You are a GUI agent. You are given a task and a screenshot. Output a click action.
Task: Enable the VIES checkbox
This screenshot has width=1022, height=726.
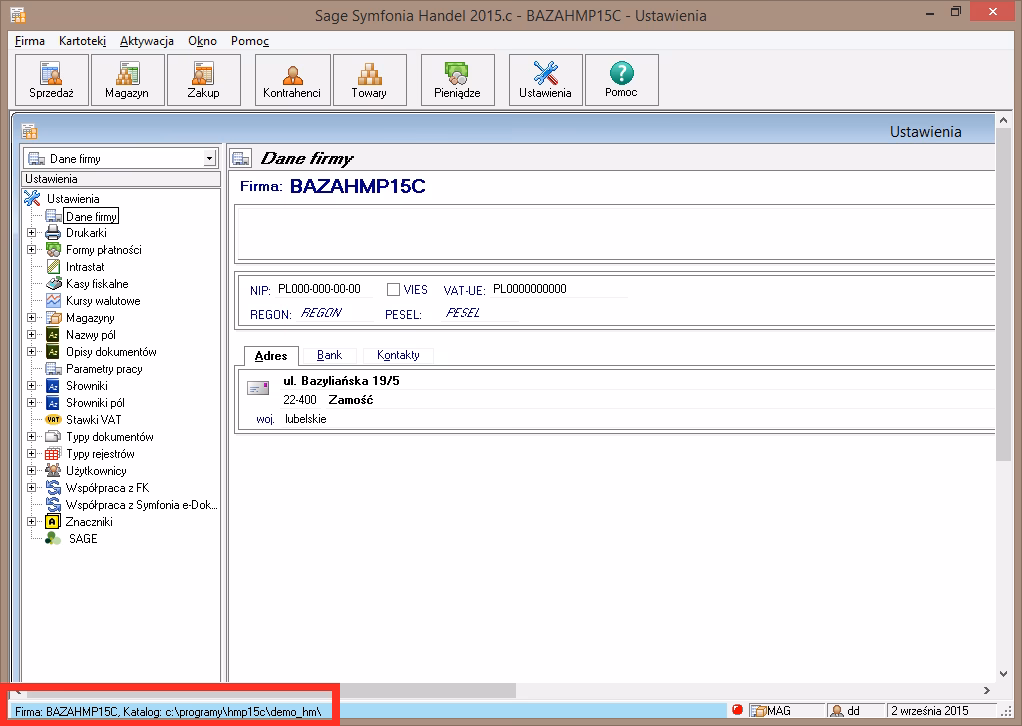pos(394,290)
